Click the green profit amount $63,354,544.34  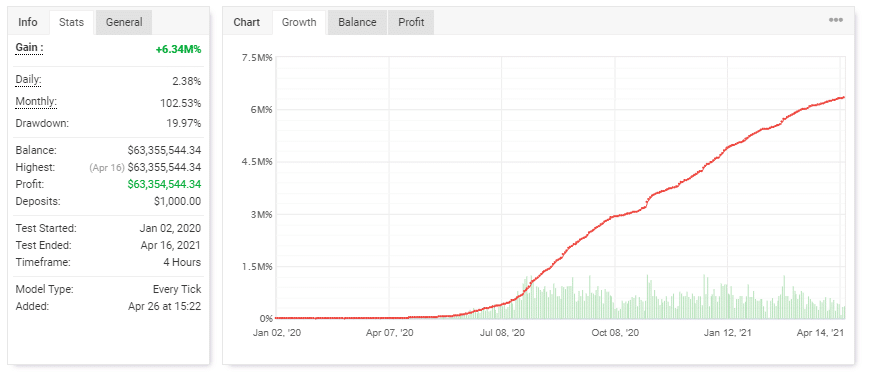click(164, 184)
